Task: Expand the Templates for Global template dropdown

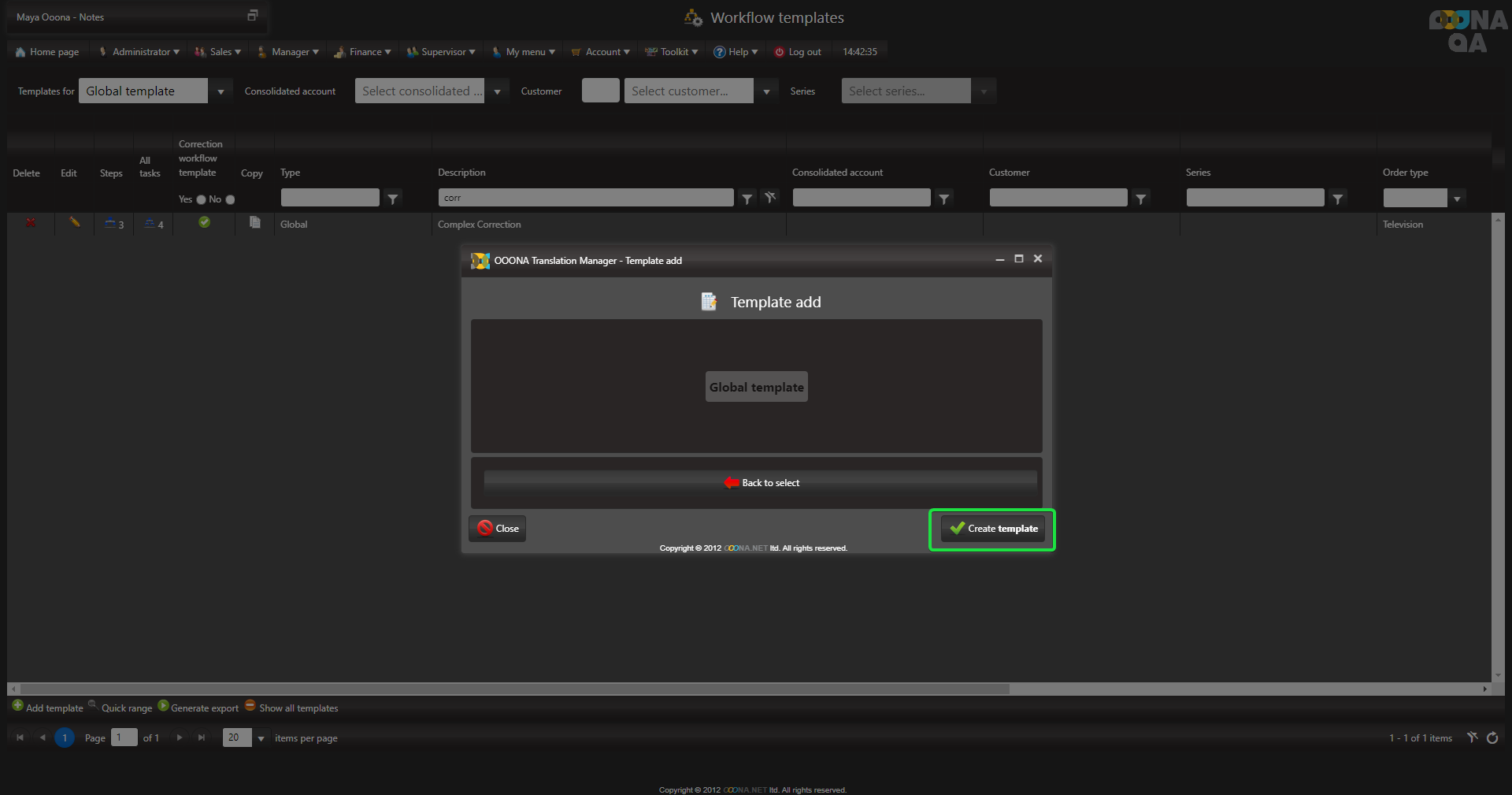Action: tap(220, 91)
